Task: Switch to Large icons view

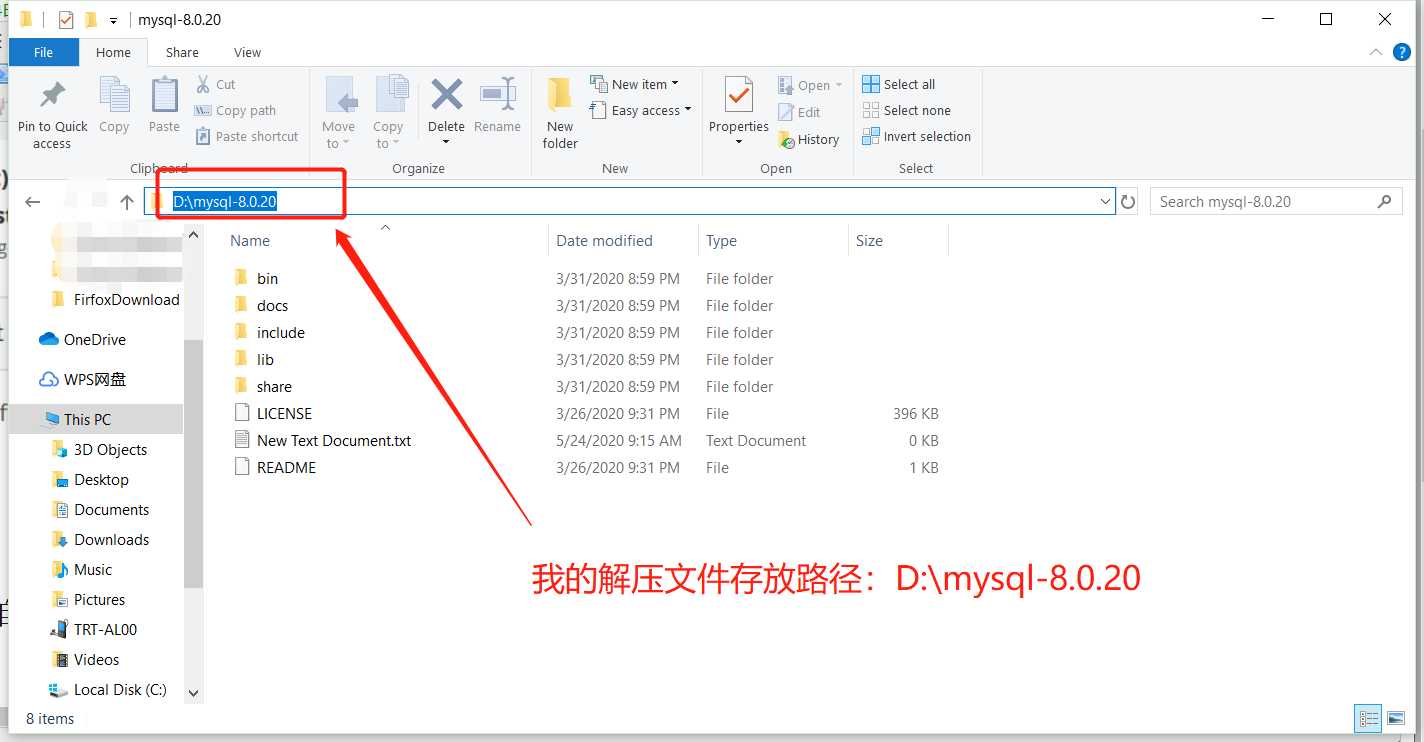Action: pos(1396,718)
